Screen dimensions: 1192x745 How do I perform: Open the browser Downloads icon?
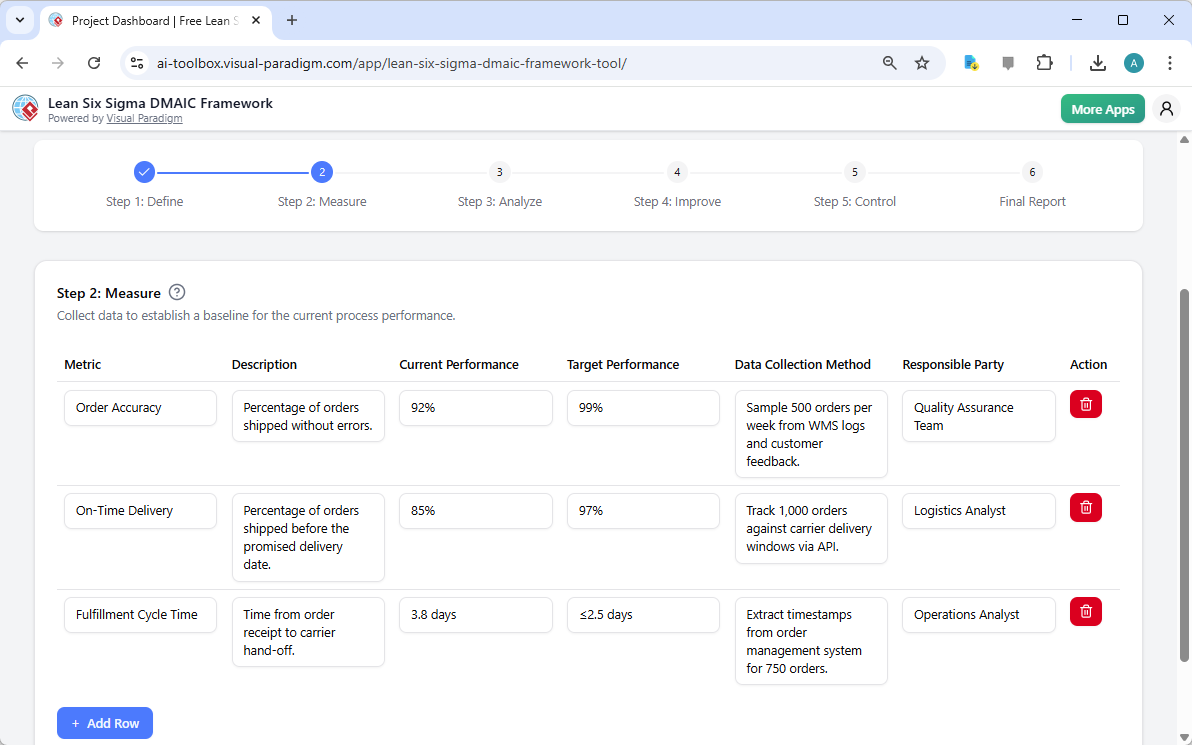tap(1098, 62)
